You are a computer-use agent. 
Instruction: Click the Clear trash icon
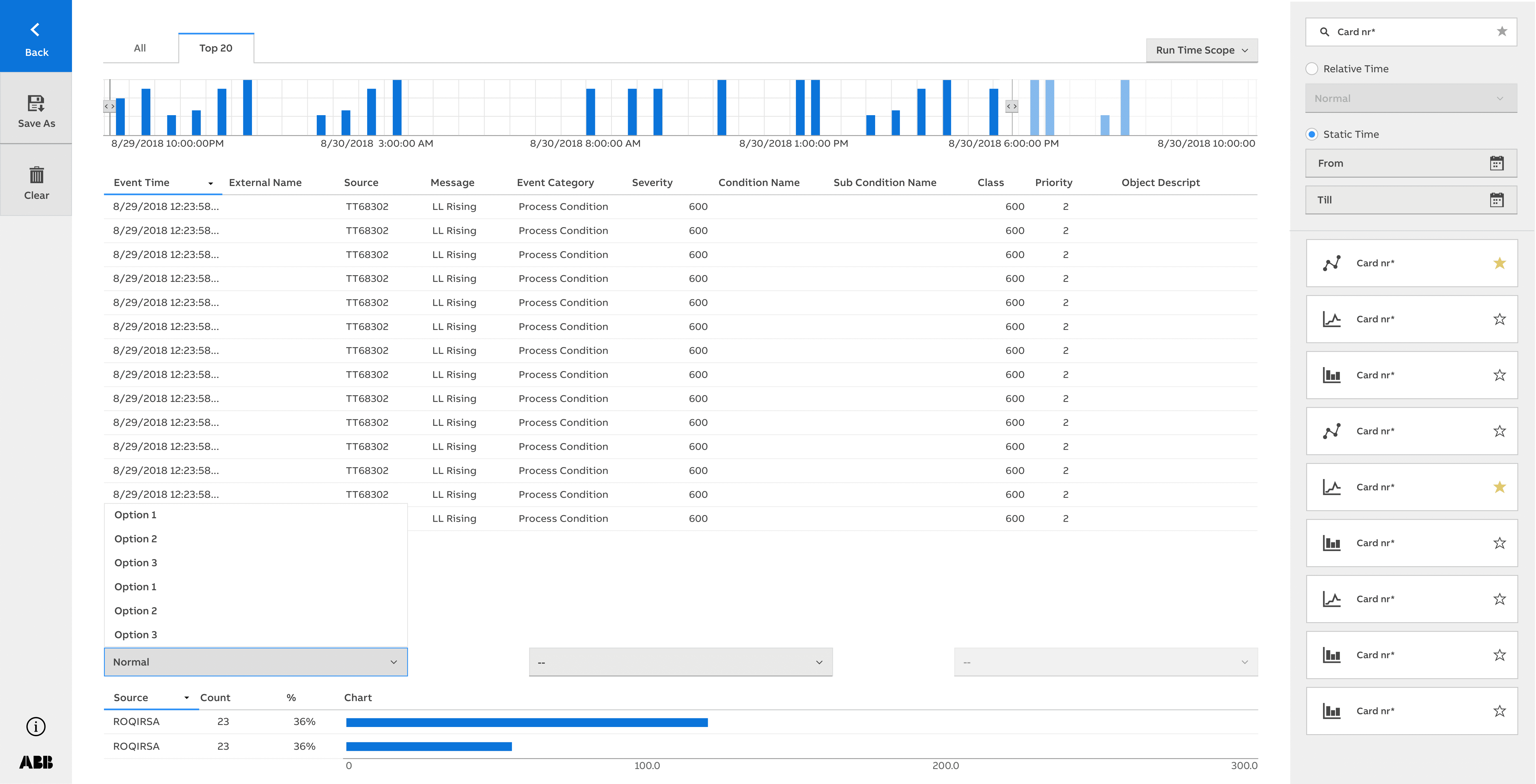[36, 175]
